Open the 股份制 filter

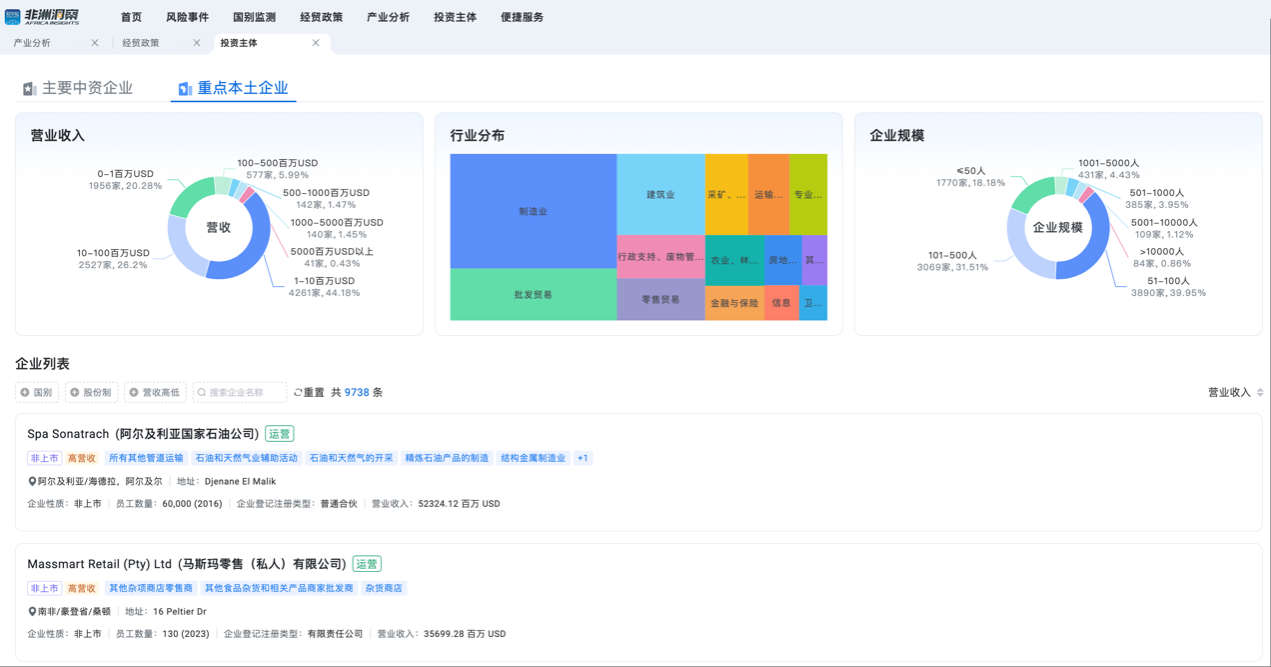point(91,393)
